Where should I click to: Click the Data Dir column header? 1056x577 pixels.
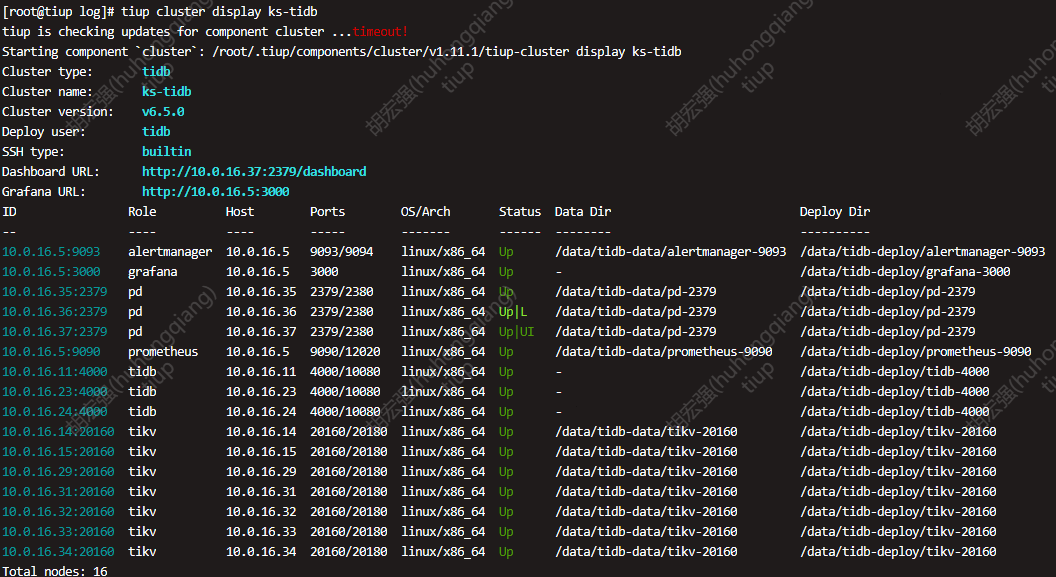click(583, 212)
